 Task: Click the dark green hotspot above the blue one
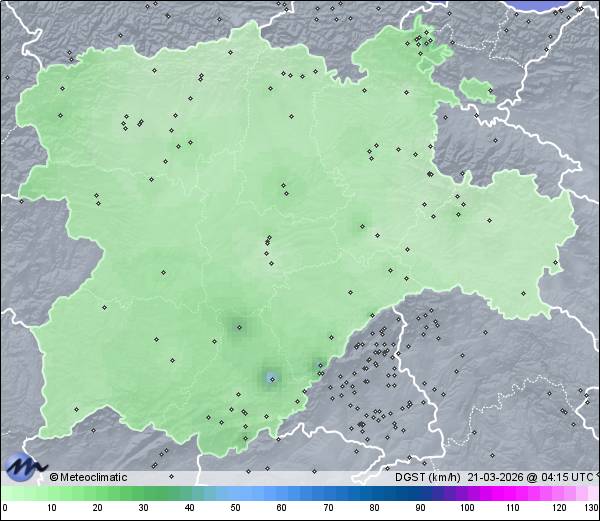point(238,325)
